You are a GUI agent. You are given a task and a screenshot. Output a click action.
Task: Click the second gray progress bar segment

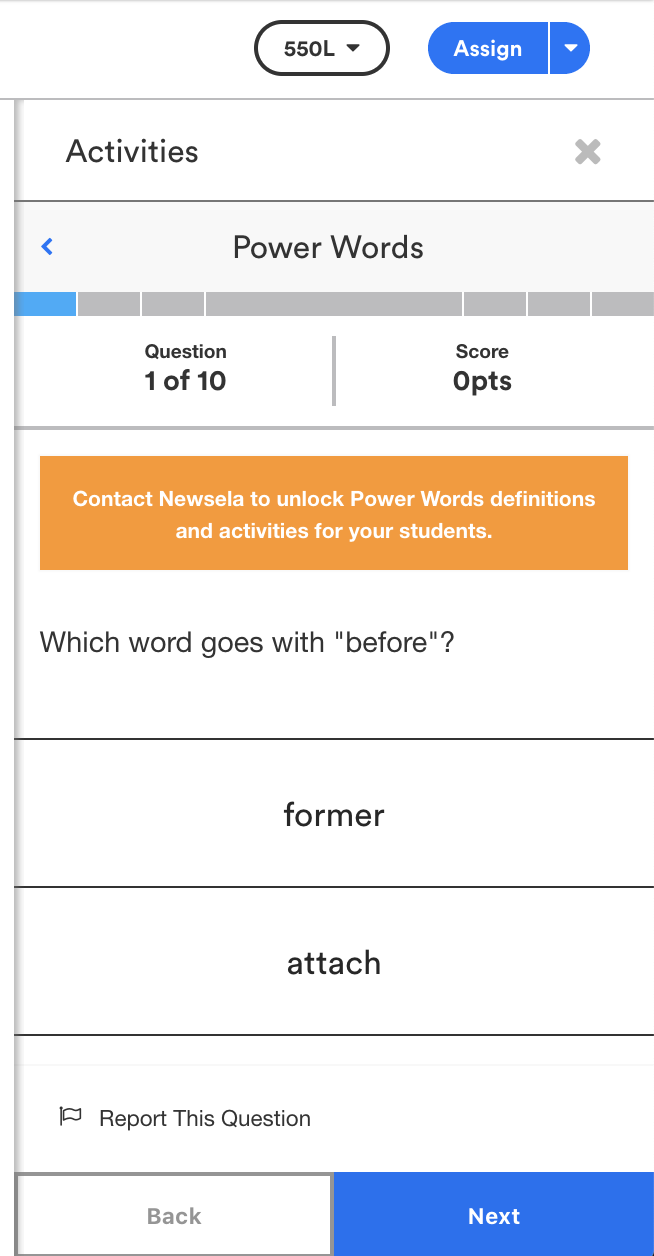click(109, 304)
